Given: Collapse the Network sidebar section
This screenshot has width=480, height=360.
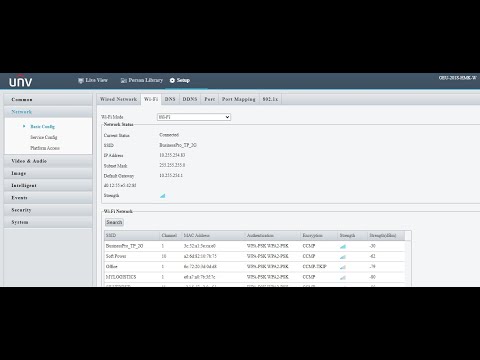Looking at the screenshot, I should coord(48,112).
